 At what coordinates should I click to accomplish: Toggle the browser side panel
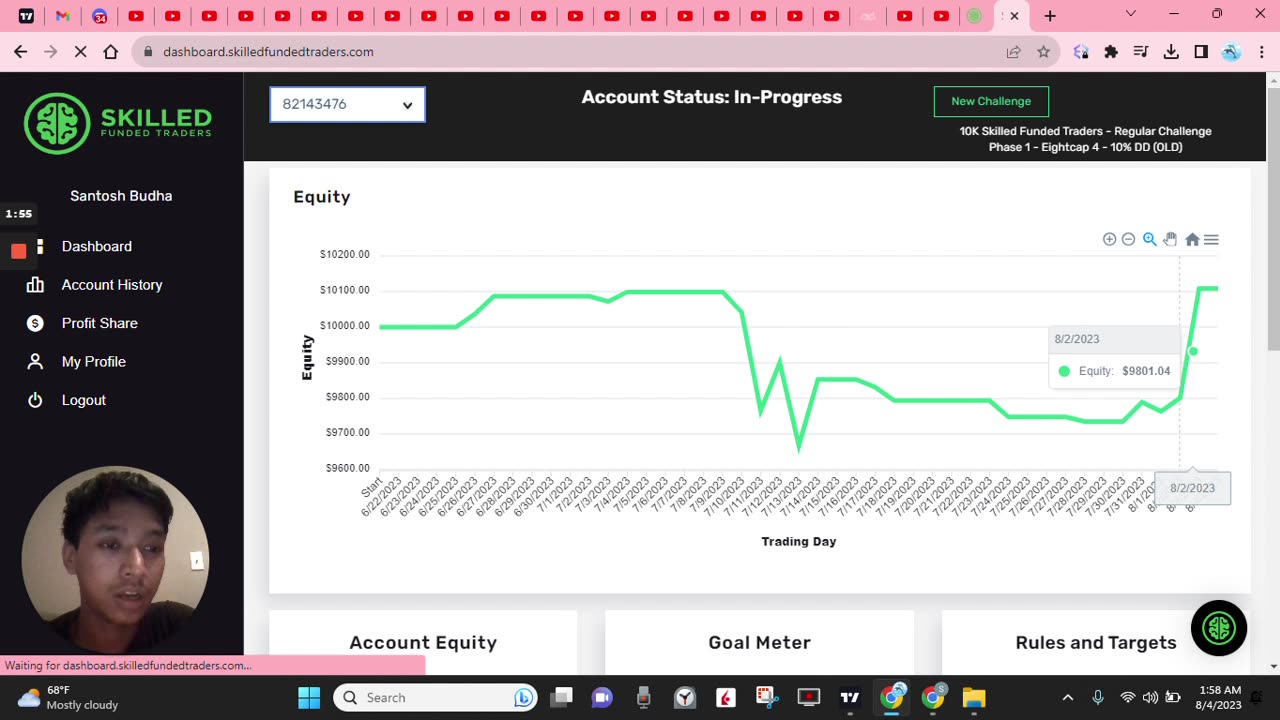click(x=1201, y=52)
